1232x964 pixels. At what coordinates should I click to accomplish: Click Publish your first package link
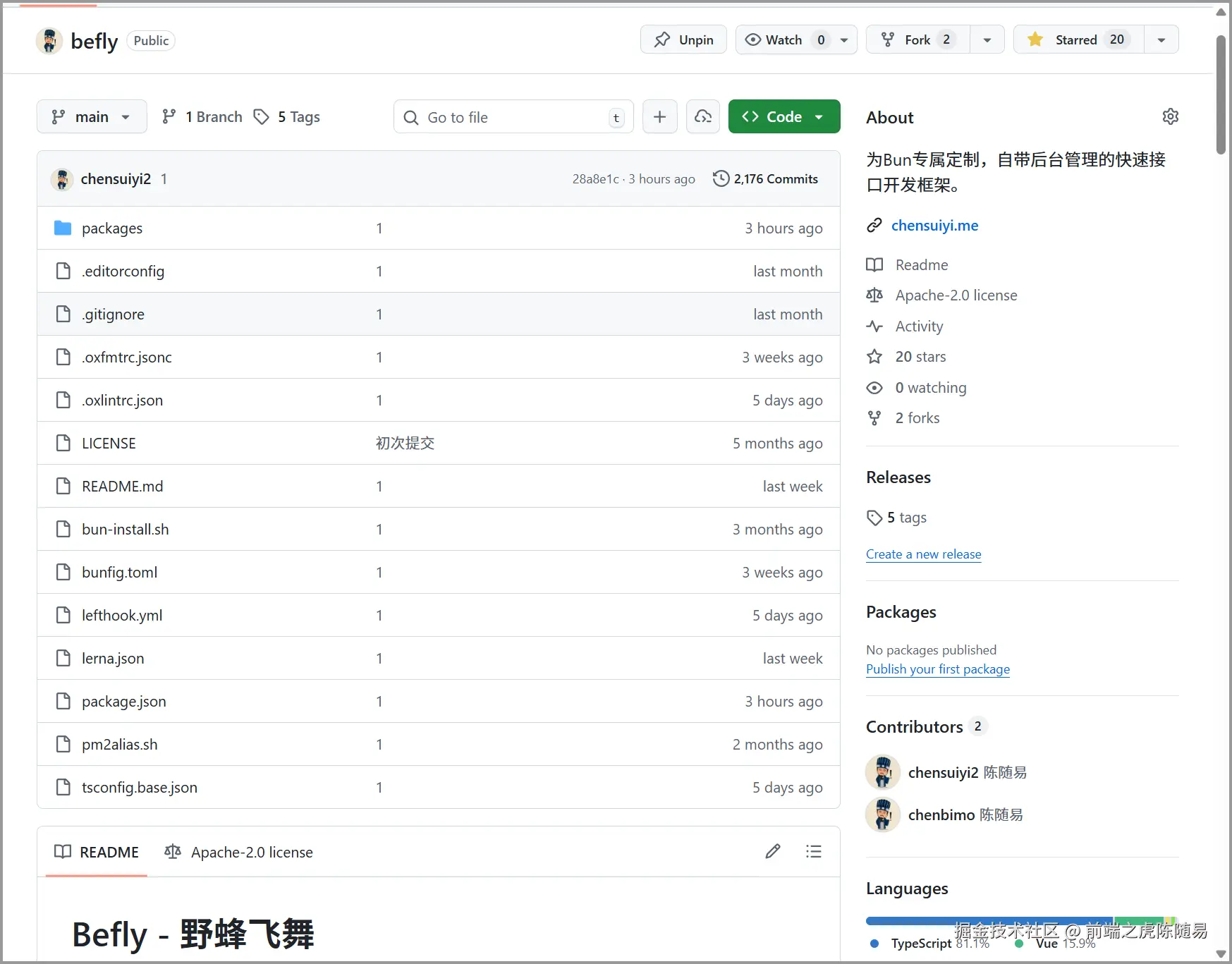tap(938, 669)
